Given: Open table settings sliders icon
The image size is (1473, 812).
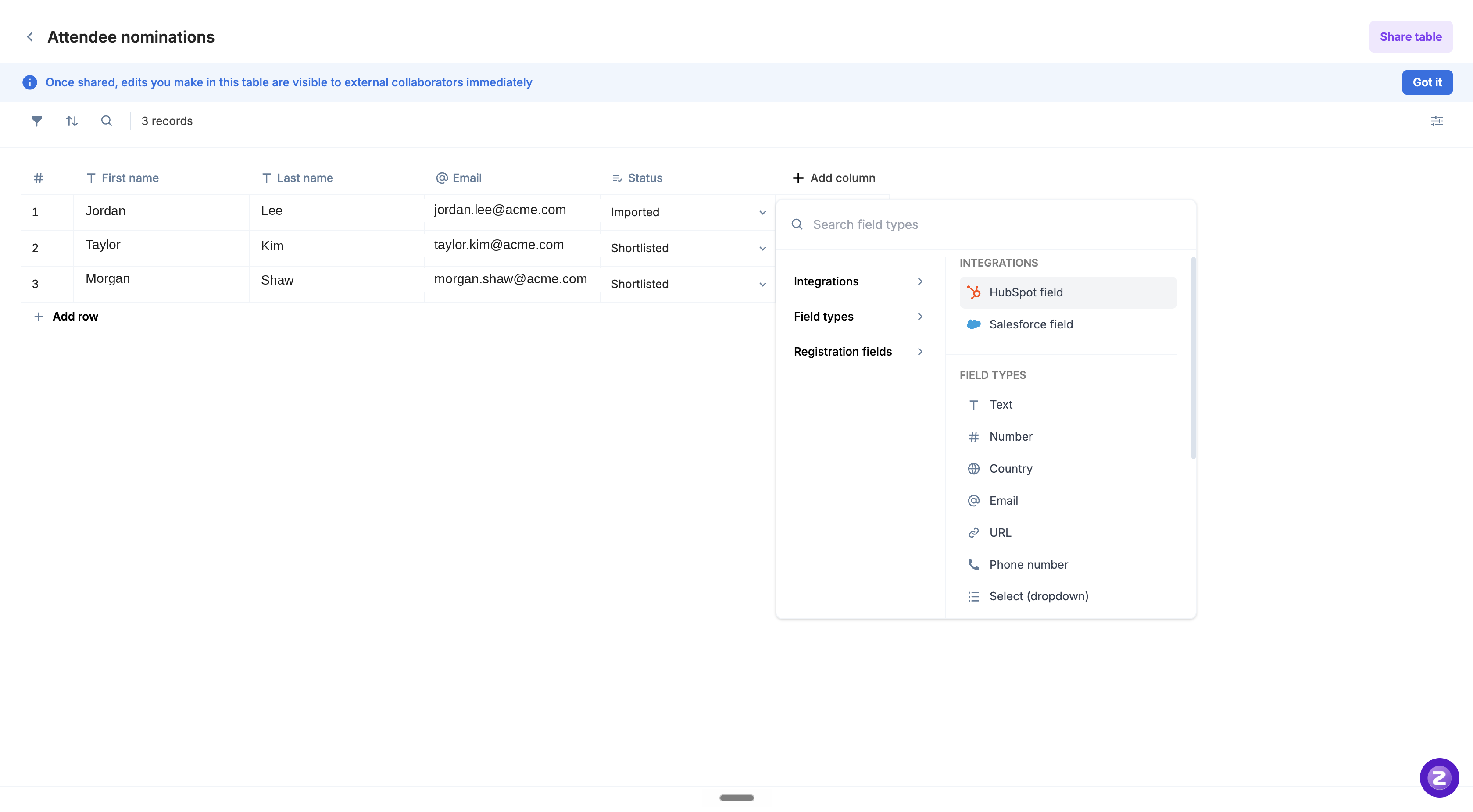Looking at the screenshot, I should point(1437,121).
